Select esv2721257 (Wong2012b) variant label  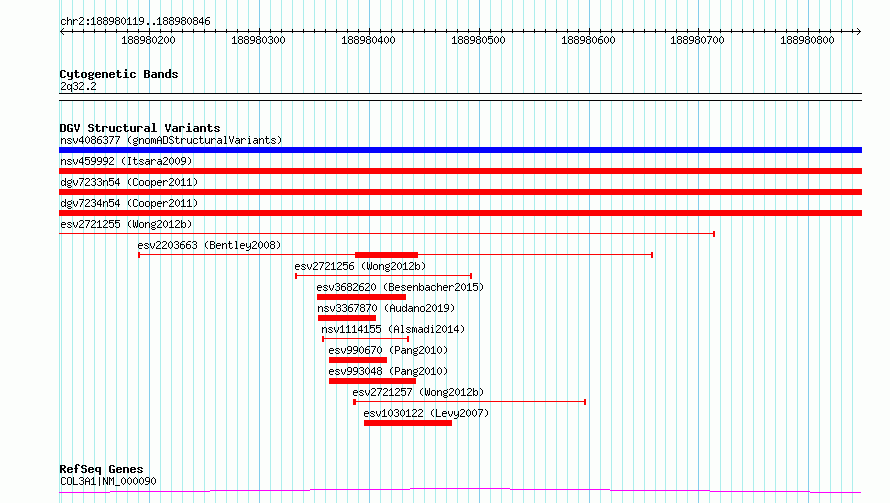(x=418, y=392)
